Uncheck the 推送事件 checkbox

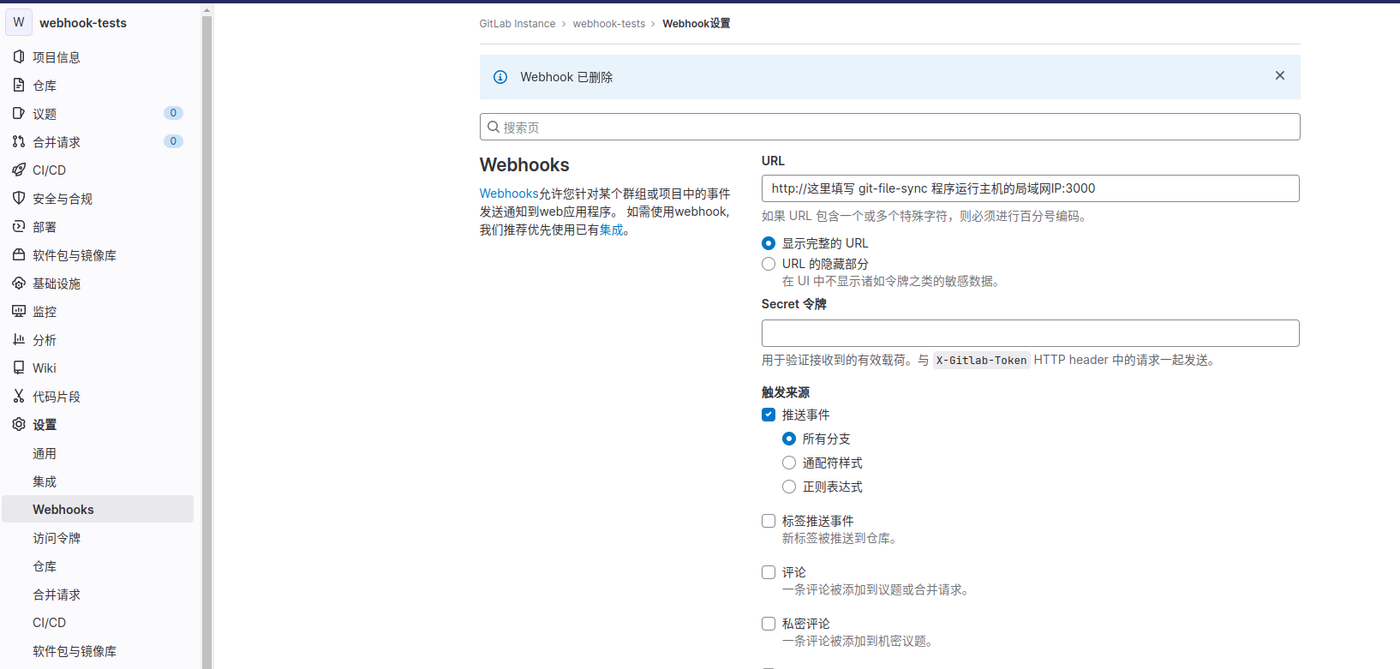[x=768, y=415]
